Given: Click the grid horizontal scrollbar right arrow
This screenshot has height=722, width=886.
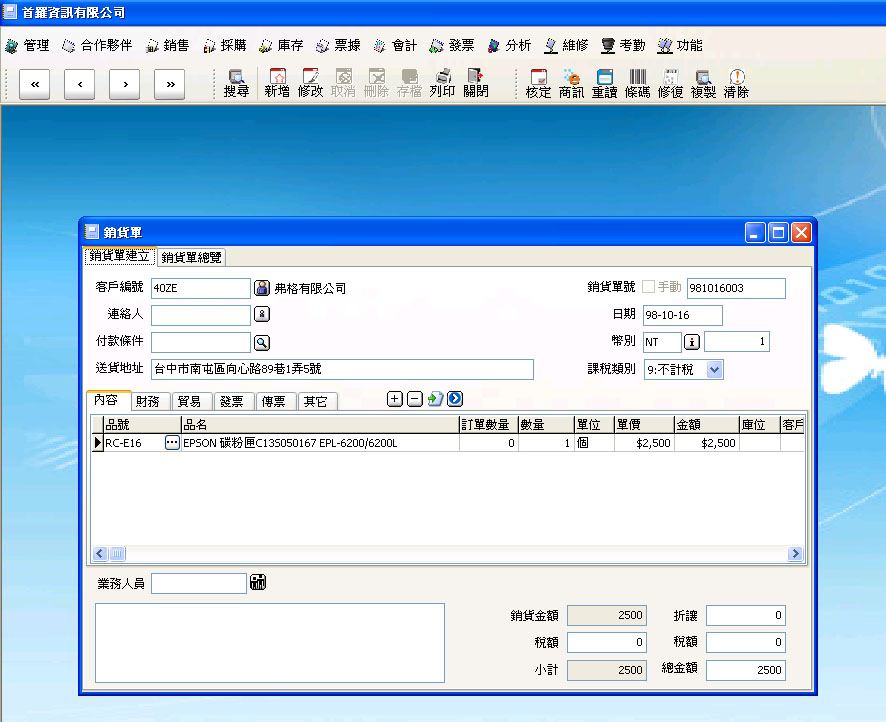Looking at the screenshot, I should click(795, 554).
